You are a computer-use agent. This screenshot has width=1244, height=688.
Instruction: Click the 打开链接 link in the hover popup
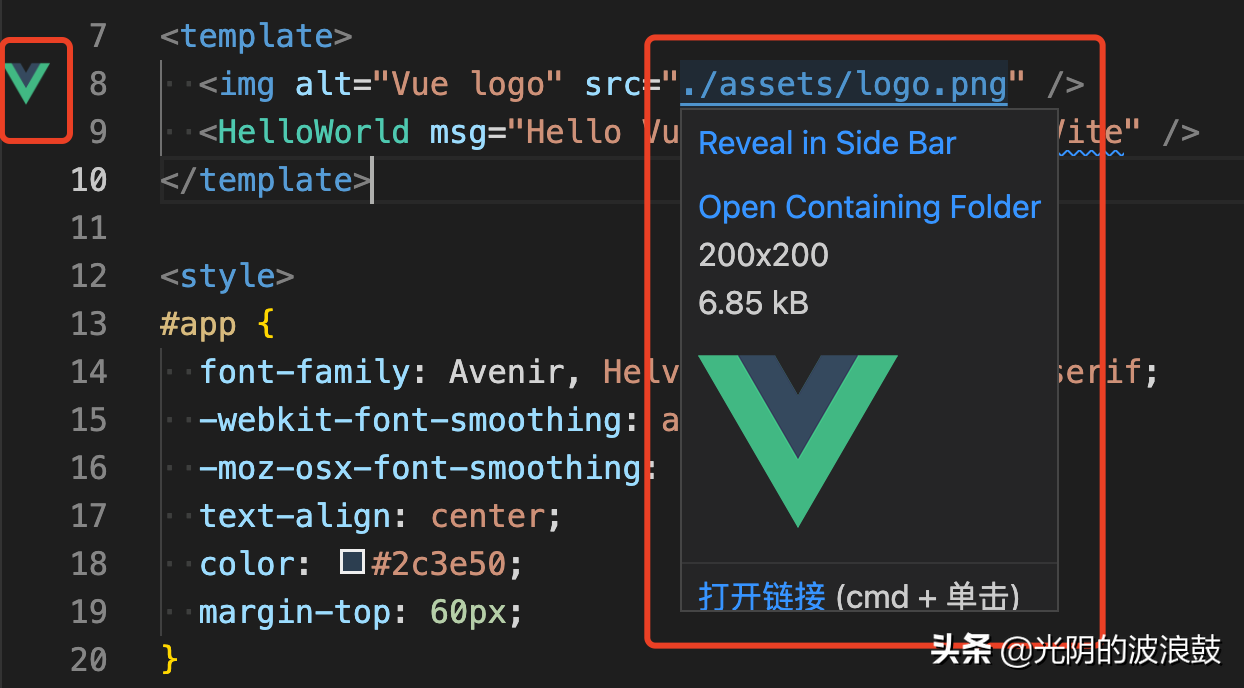(762, 597)
